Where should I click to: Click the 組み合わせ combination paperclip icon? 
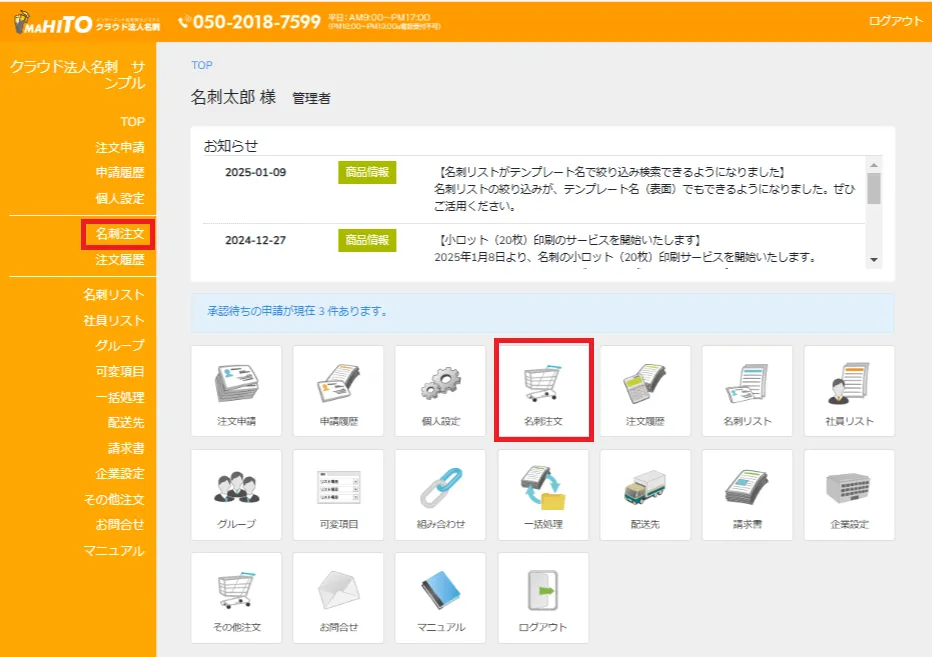tap(440, 493)
